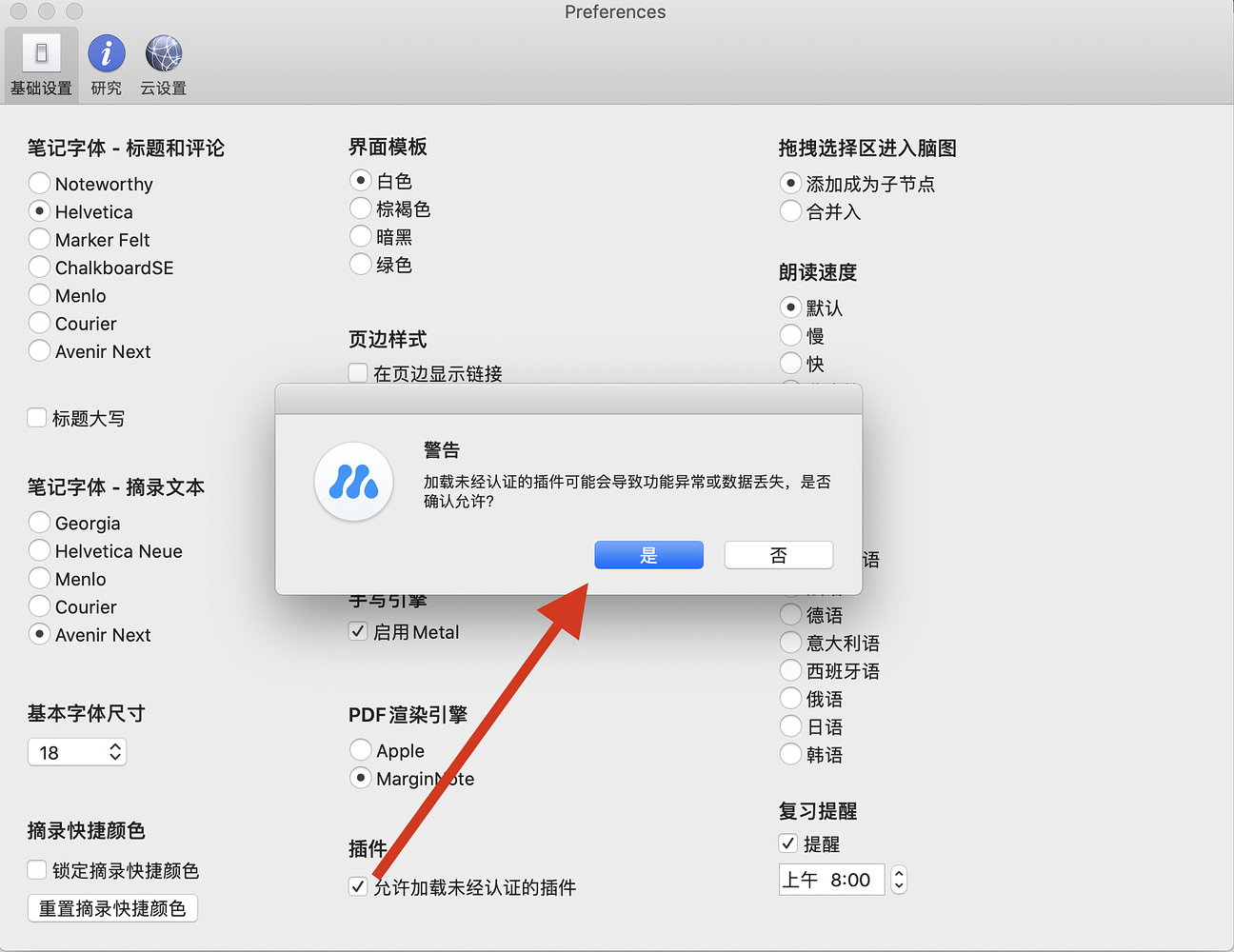Click the reminder time stepper arrows

click(x=898, y=880)
